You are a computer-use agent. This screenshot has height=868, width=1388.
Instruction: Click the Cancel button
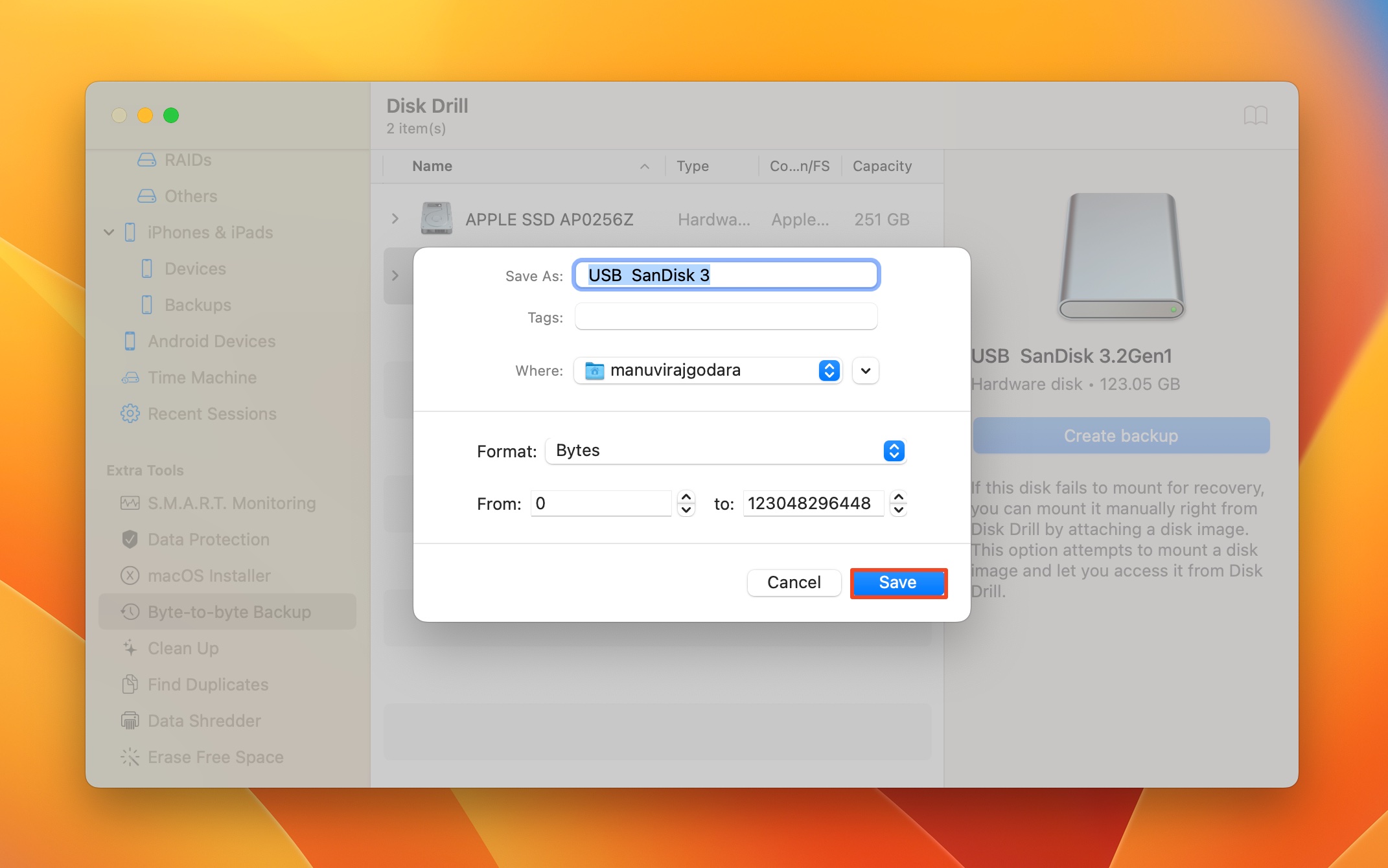coord(794,583)
